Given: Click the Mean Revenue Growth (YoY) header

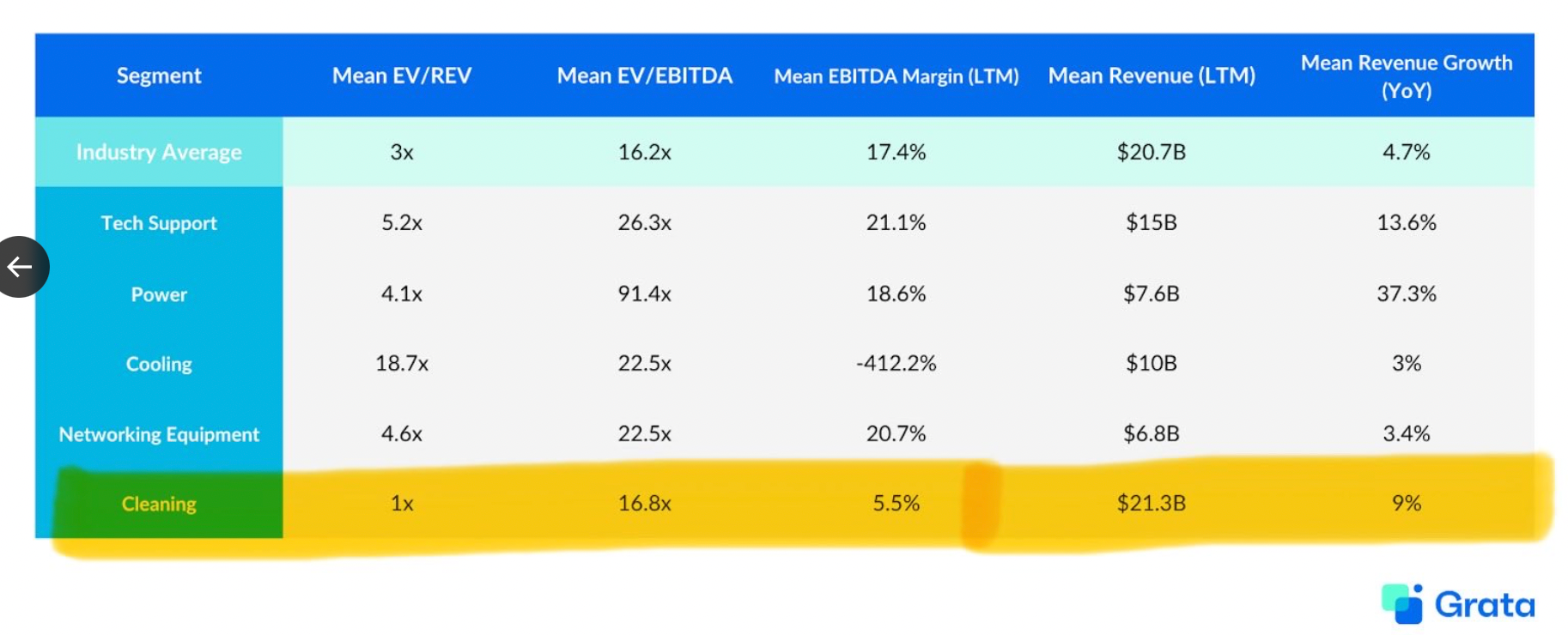Looking at the screenshot, I should pos(1406,76).
